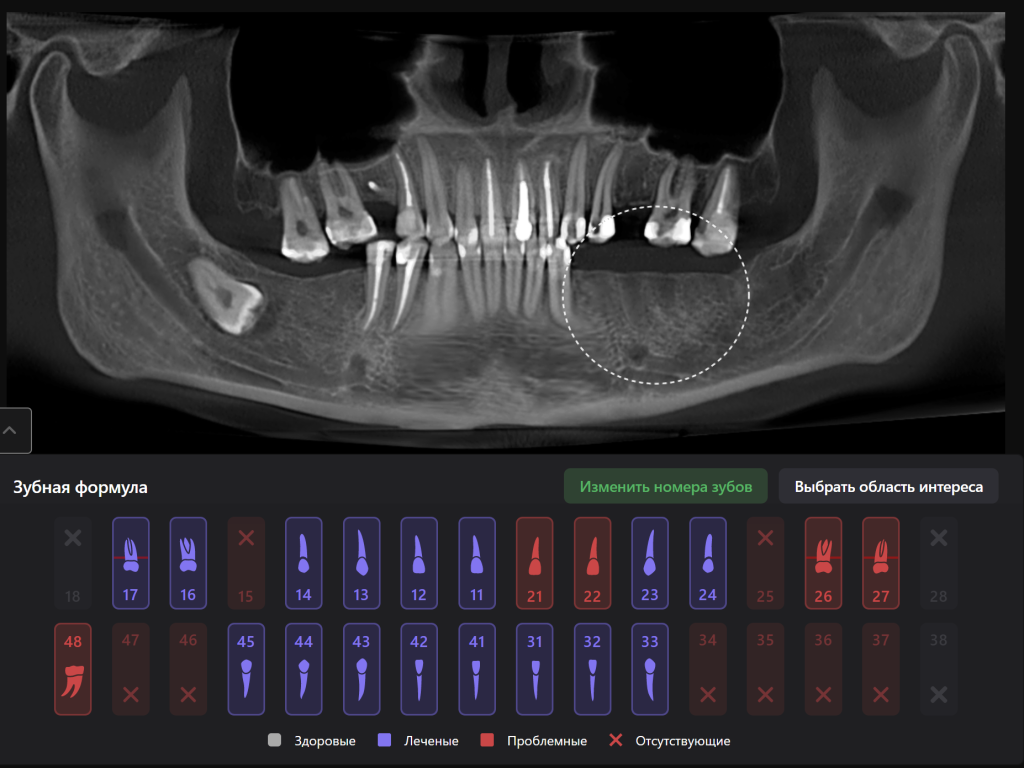This screenshot has height=768, width=1024.
Task: Click the red 'Проблемные' legend swatch
Action: 488,741
